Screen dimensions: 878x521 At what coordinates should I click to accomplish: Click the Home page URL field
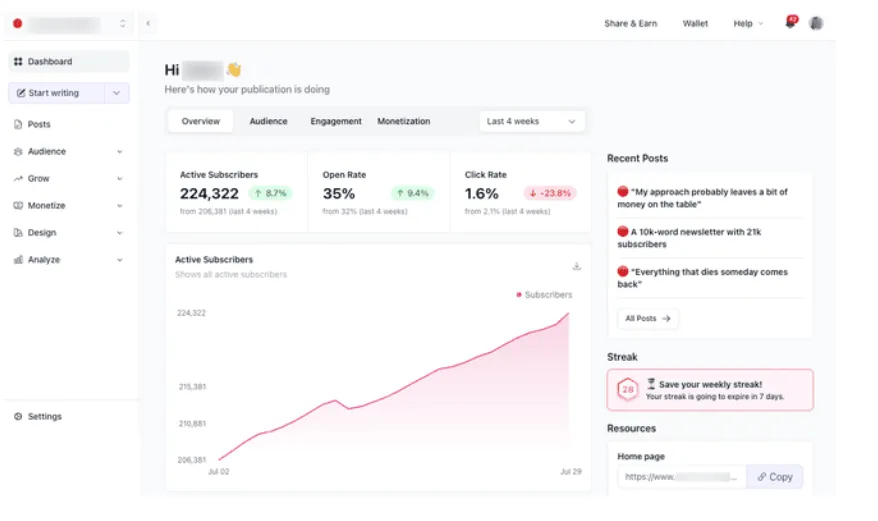pos(682,477)
